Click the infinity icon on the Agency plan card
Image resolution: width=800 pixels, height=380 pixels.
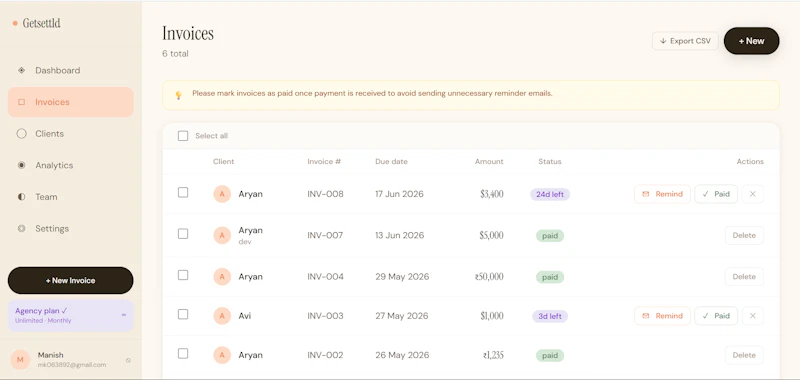pos(123,315)
